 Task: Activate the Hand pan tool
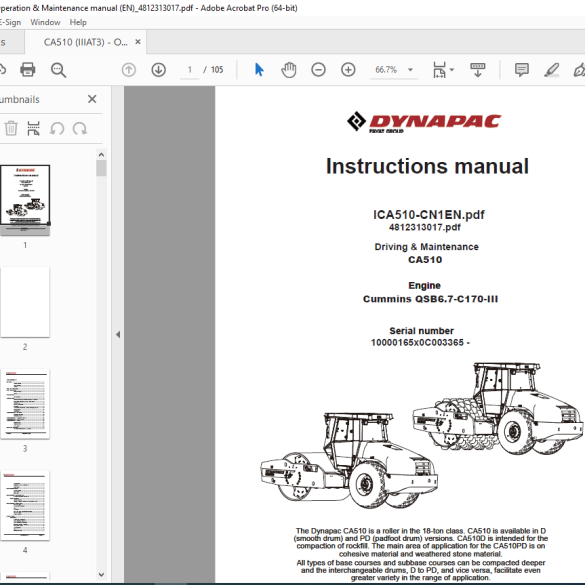click(289, 70)
